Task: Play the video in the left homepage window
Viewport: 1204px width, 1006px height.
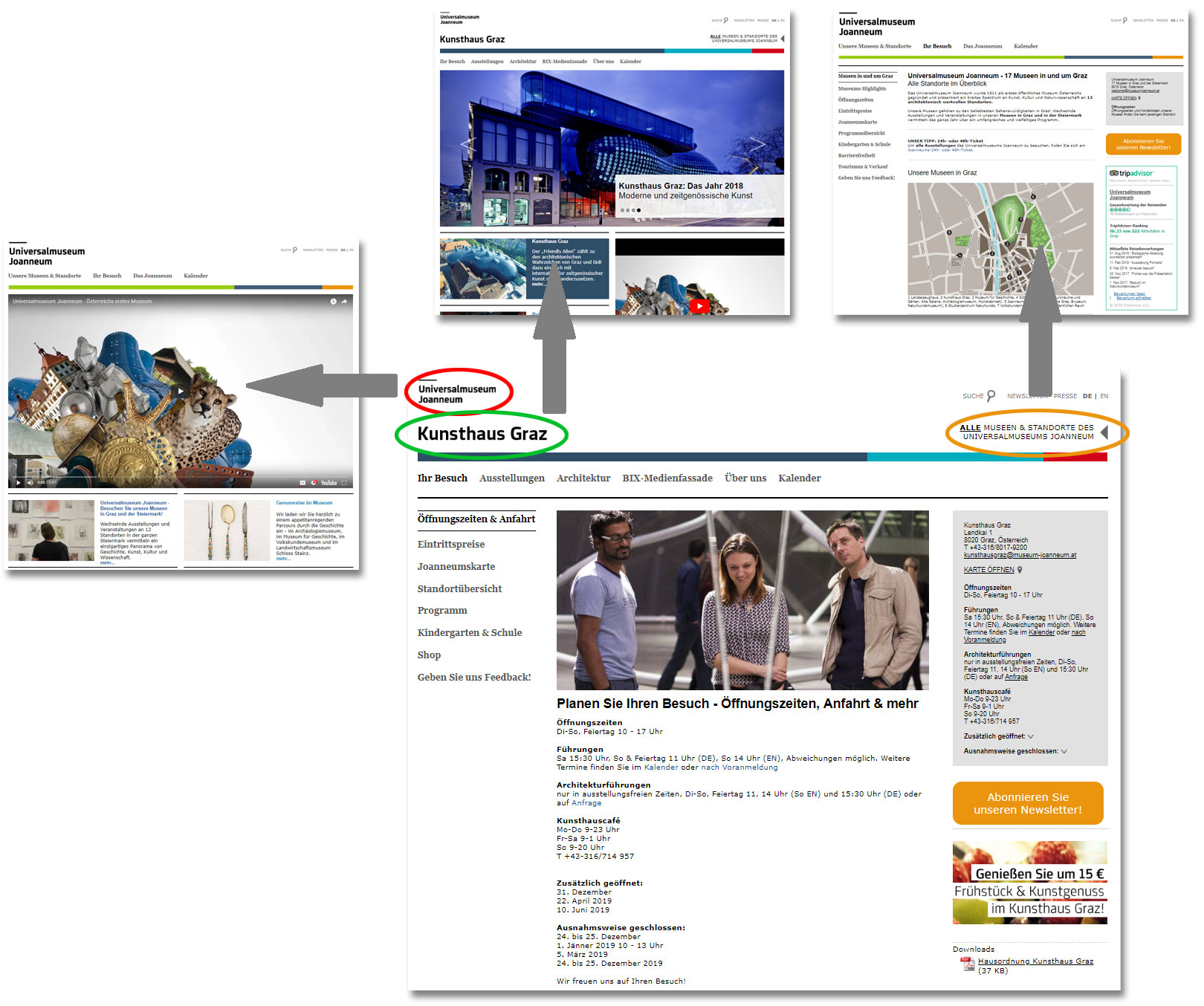Action: pyautogui.click(x=179, y=391)
